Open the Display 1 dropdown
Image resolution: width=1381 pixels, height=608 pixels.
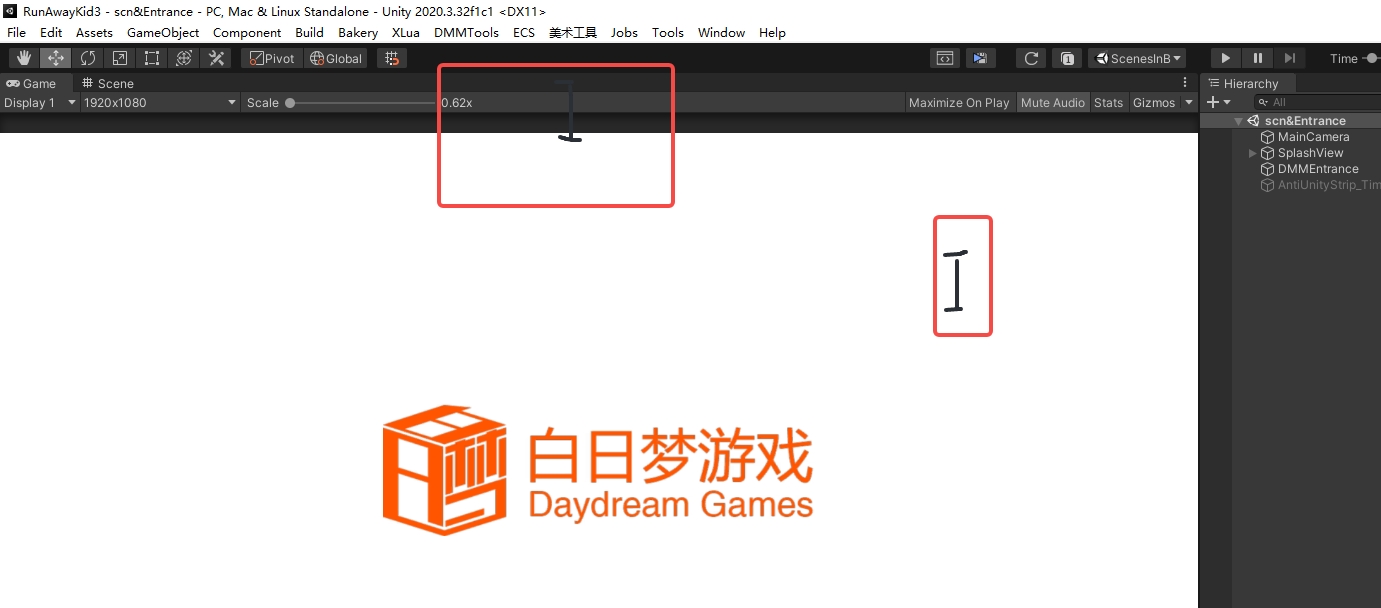[x=40, y=102]
